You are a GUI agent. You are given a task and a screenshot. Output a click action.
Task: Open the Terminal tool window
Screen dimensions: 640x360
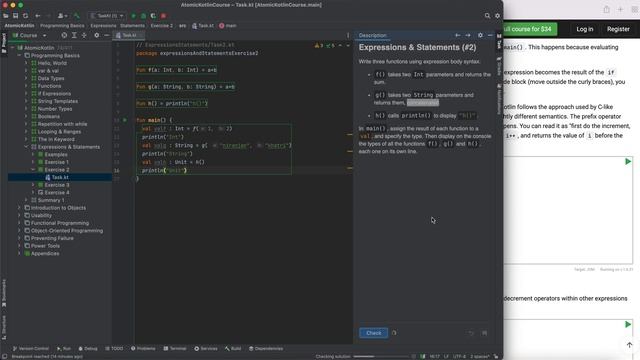[x=175, y=349]
